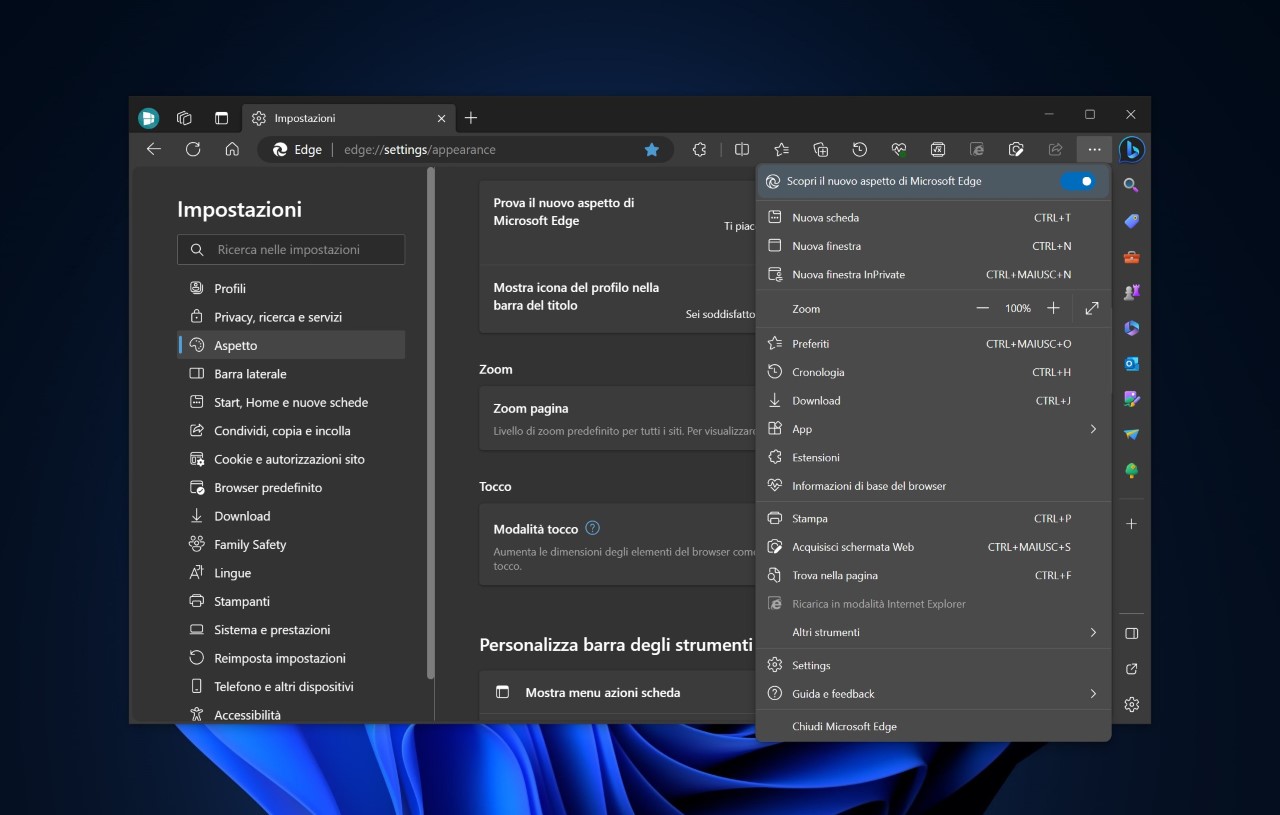Select Trova nella pagina
The height and width of the screenshot is (815, 1280).
tap(933, 575)
